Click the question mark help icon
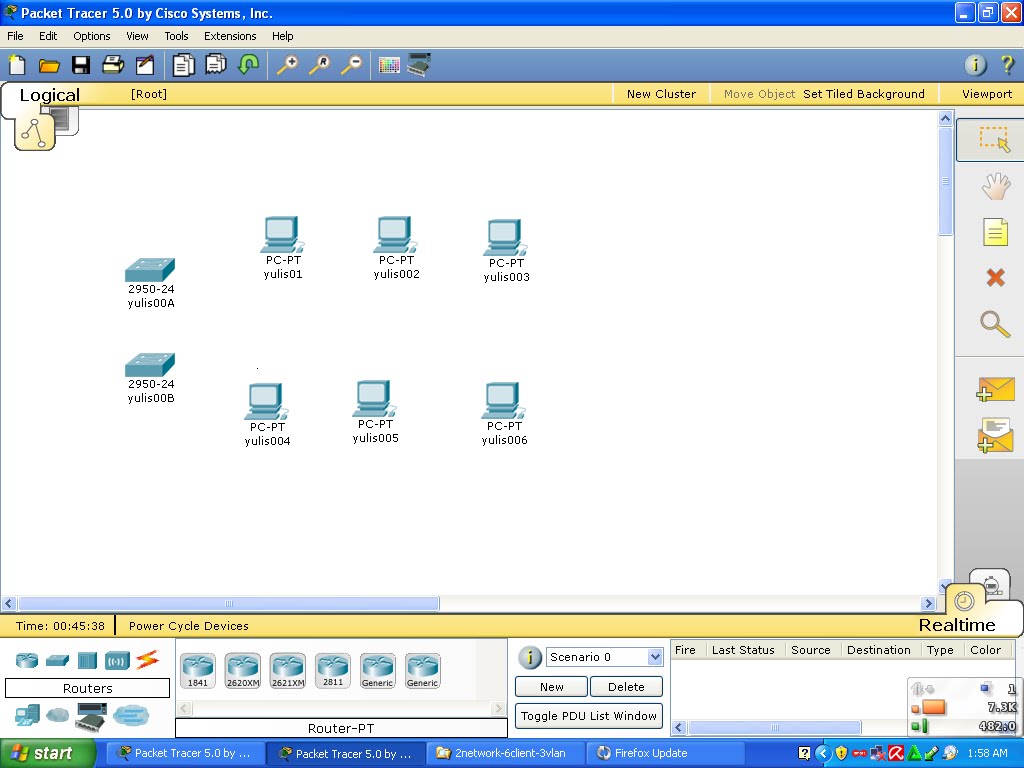 coord(1007,65)
